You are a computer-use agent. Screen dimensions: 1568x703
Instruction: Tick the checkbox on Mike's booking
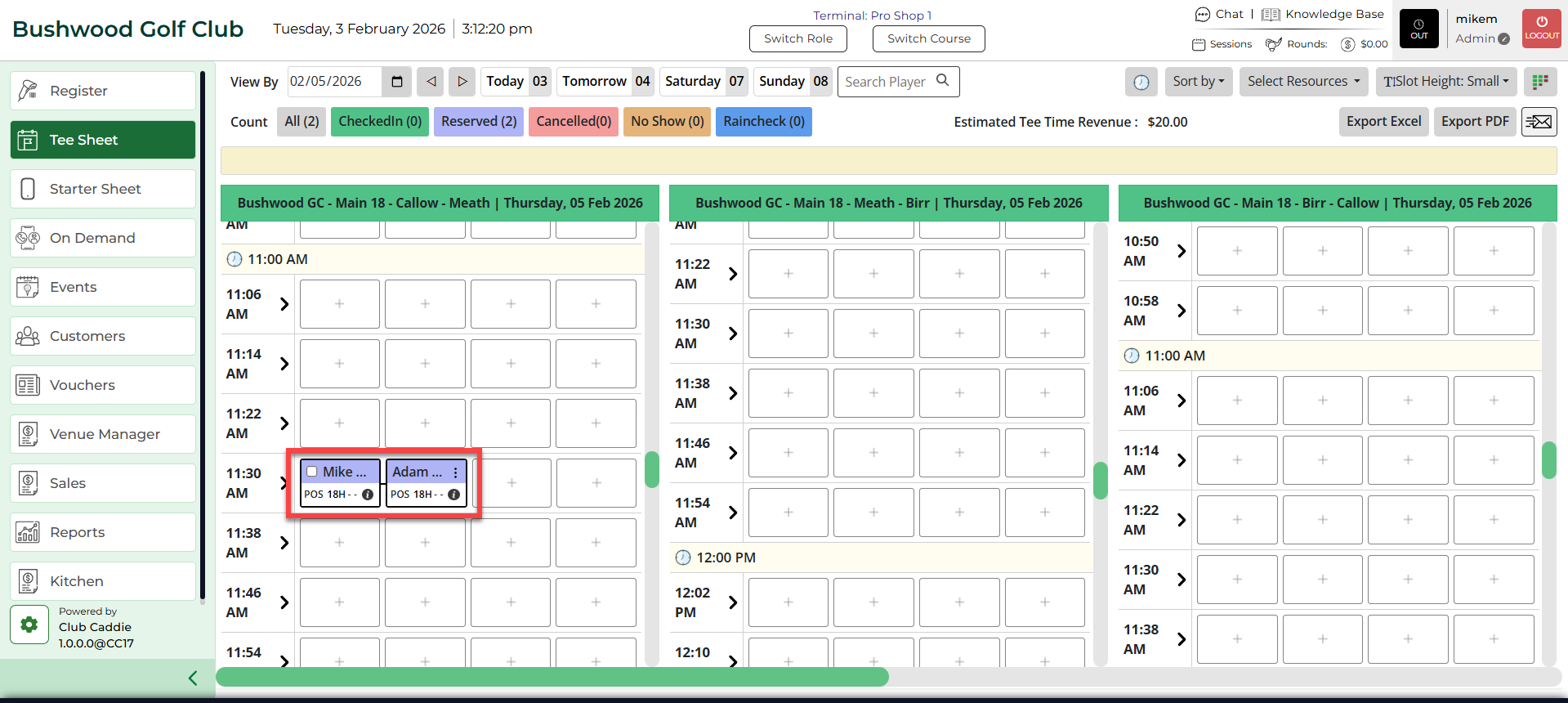[312, 472]
